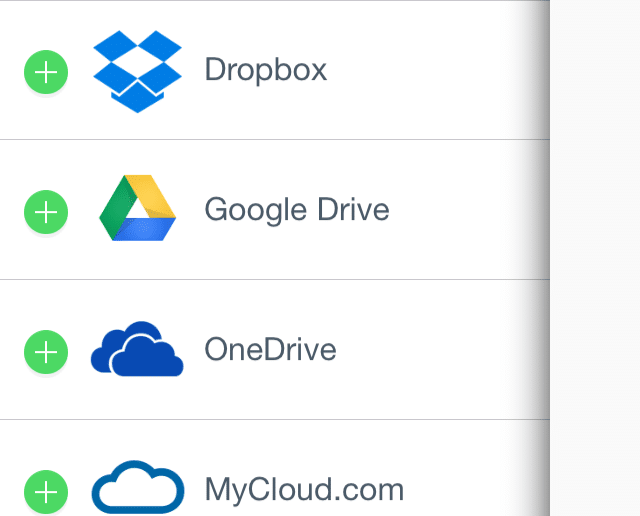Image resolution: width=640 pixels, height=516 pixels.
Task: Select the Dropbox text label
Action: click(x=266, y=70)
